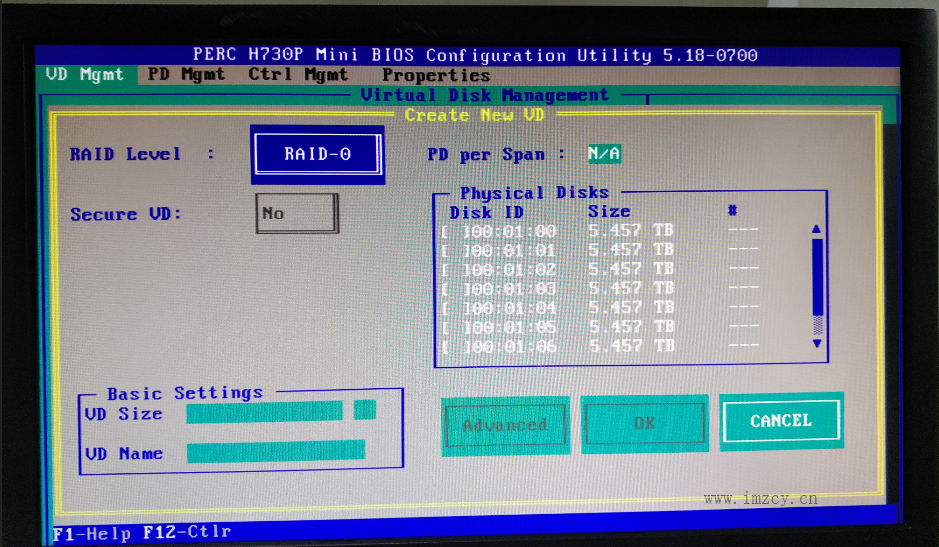Screen dimensions: 939x547
Task: Click the Physical Disks scrollbar thumb
Action: [x=817, y=277]
